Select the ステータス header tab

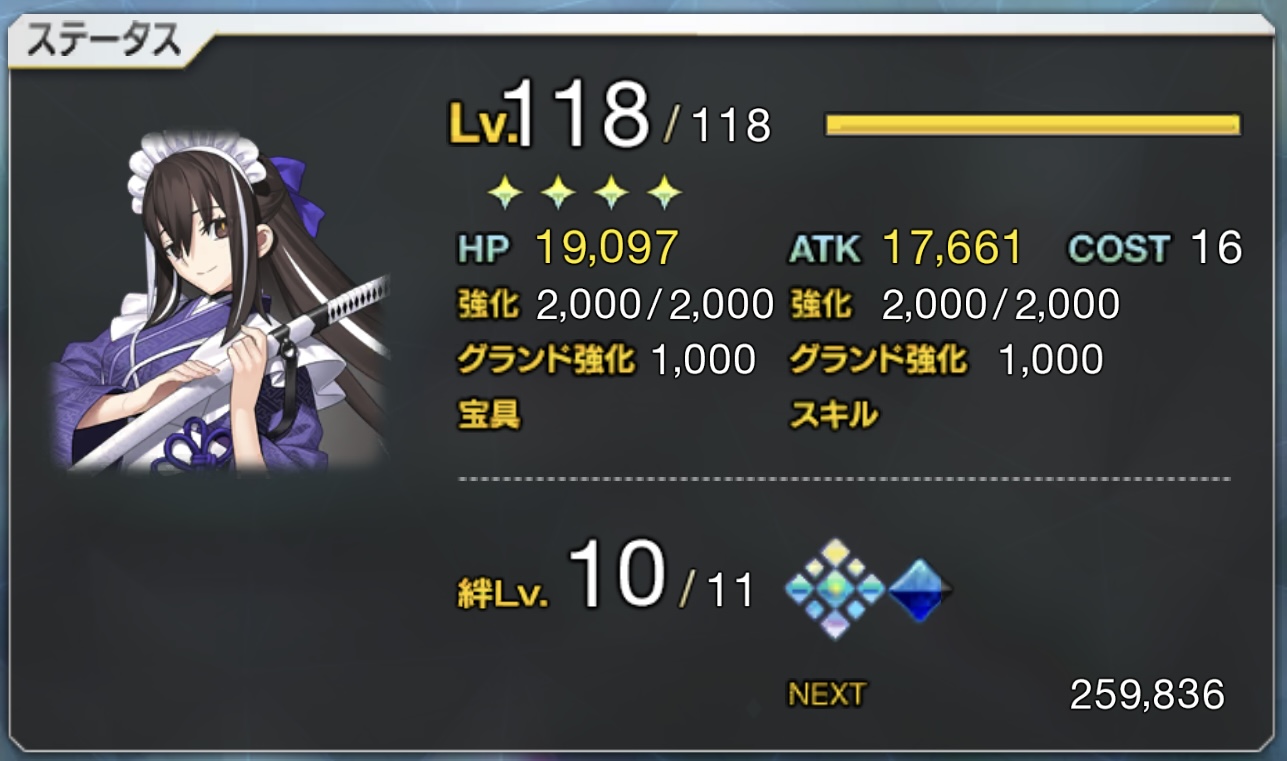[x=104, y=41]
